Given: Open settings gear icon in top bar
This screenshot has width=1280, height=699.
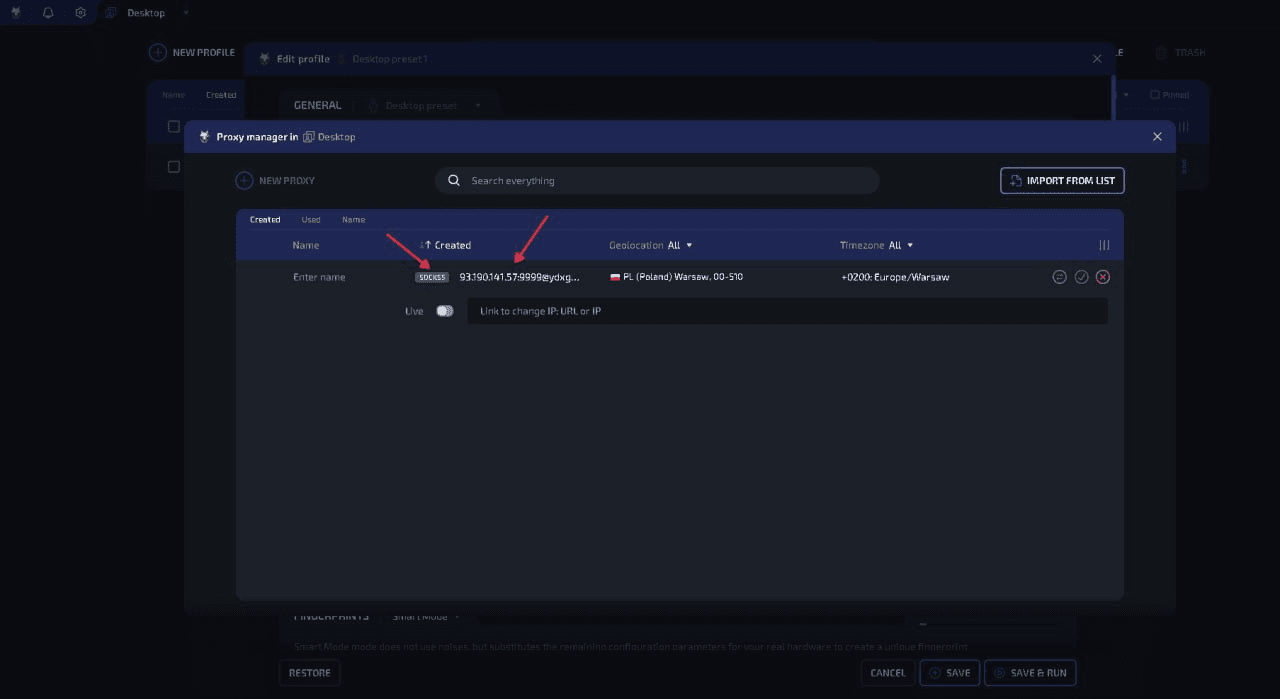Looking at the screenshot, I should [x=80, y=13].
